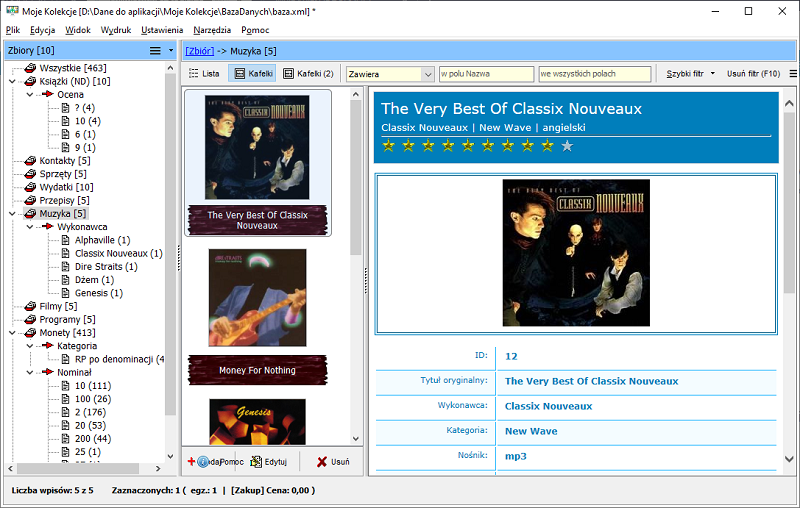800x508 pixels.
Task: Click the document icon next to Alphaville (1)
Action: pos(65,240)
